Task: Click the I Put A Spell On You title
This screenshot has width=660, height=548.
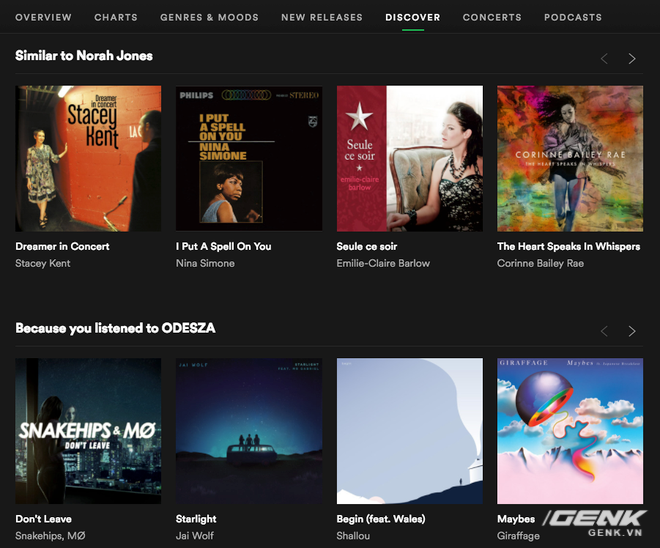Action: [224, 247]
